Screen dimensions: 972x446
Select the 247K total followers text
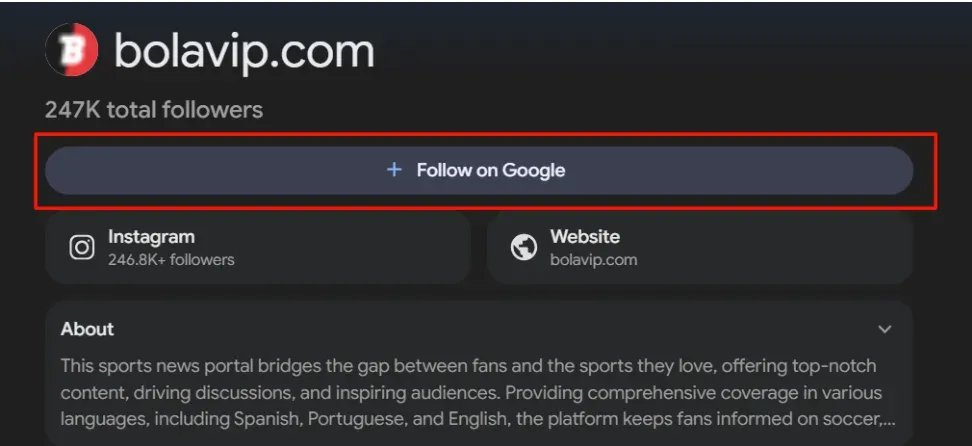(x=154, y=110)
